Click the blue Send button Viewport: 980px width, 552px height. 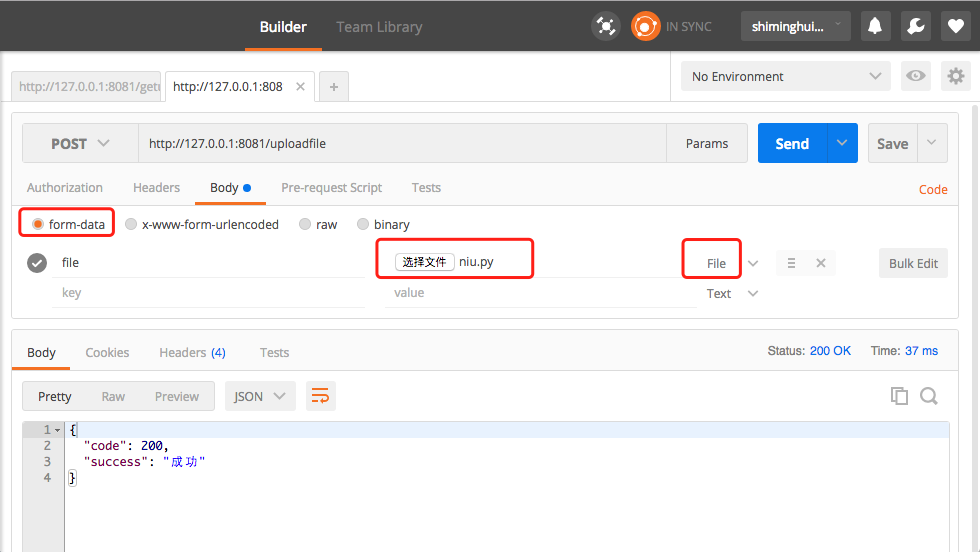coord(792,143)
